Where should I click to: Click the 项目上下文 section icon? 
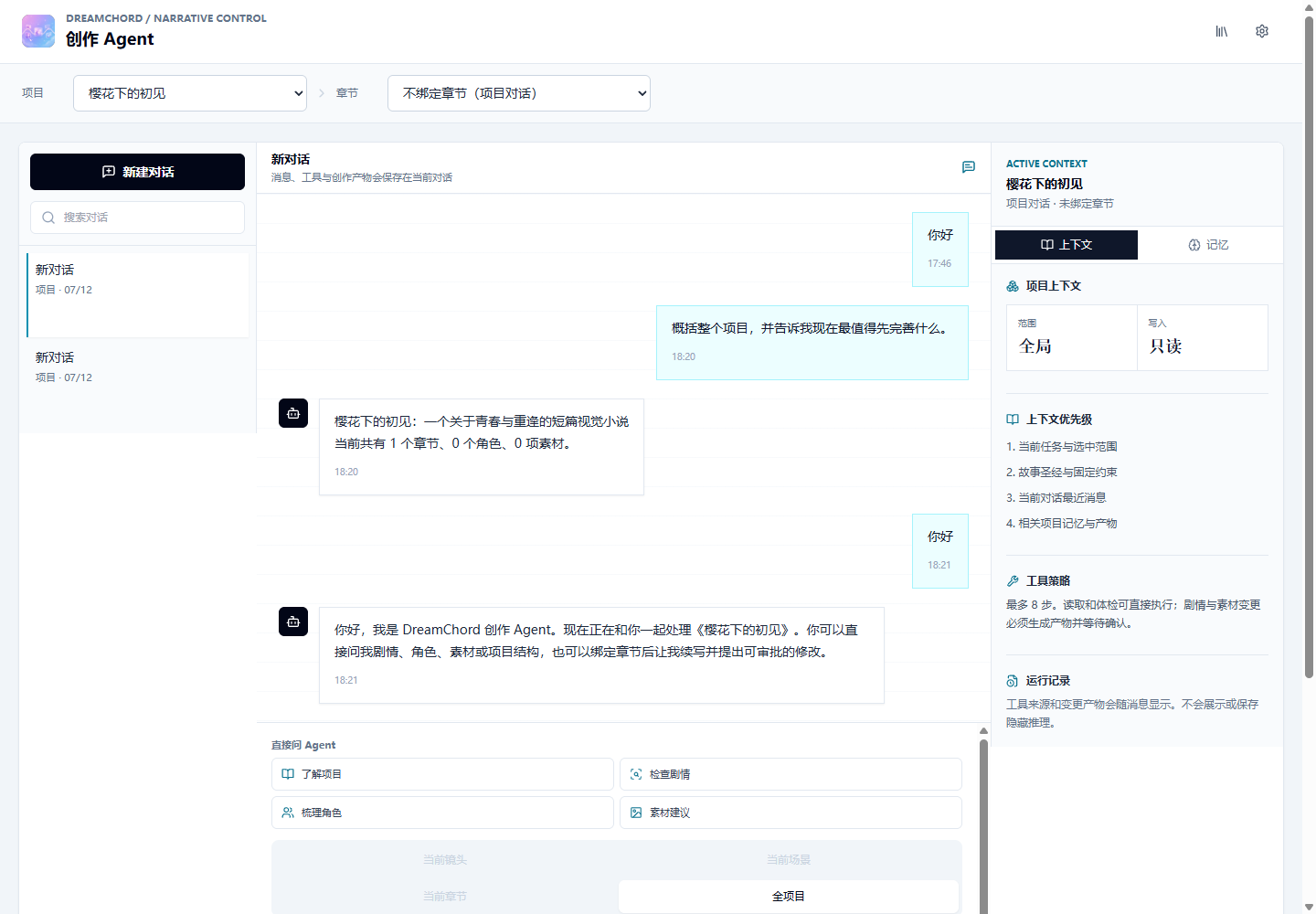[1013, 286]
